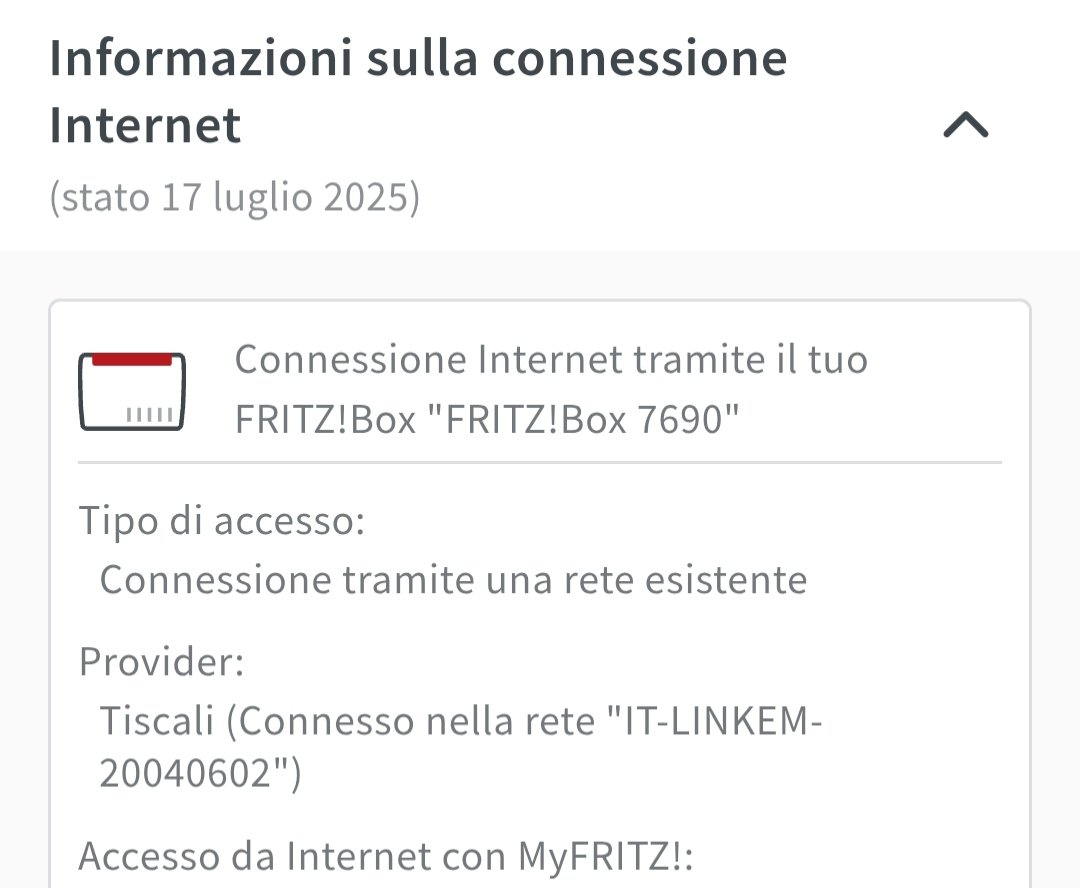Click the red stripe on the router icon
The width and height of the screenshot is (1080, 888).
tap(132, 359)
